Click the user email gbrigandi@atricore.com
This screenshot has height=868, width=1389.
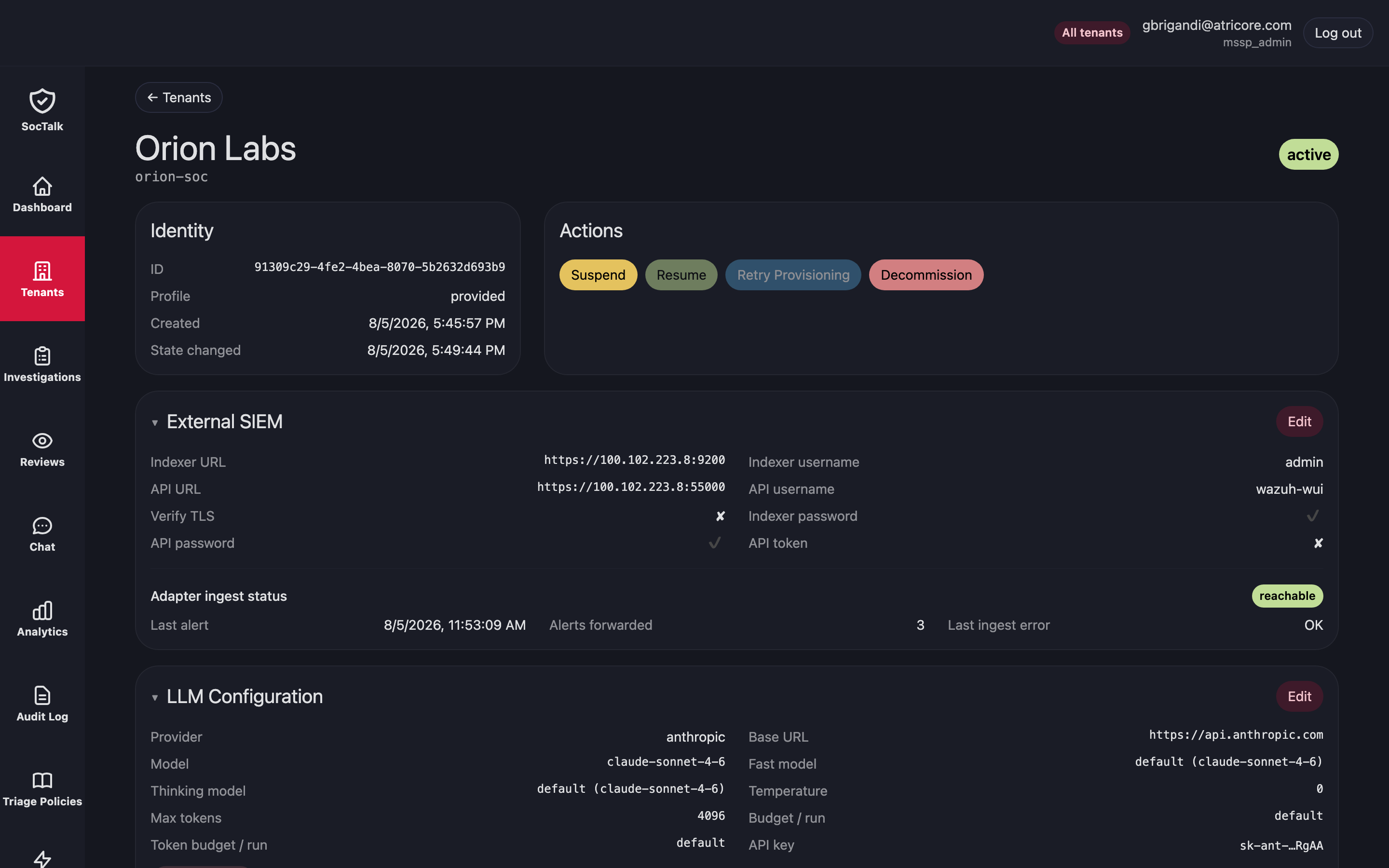pyautogui.click(x=1217, y=25)
